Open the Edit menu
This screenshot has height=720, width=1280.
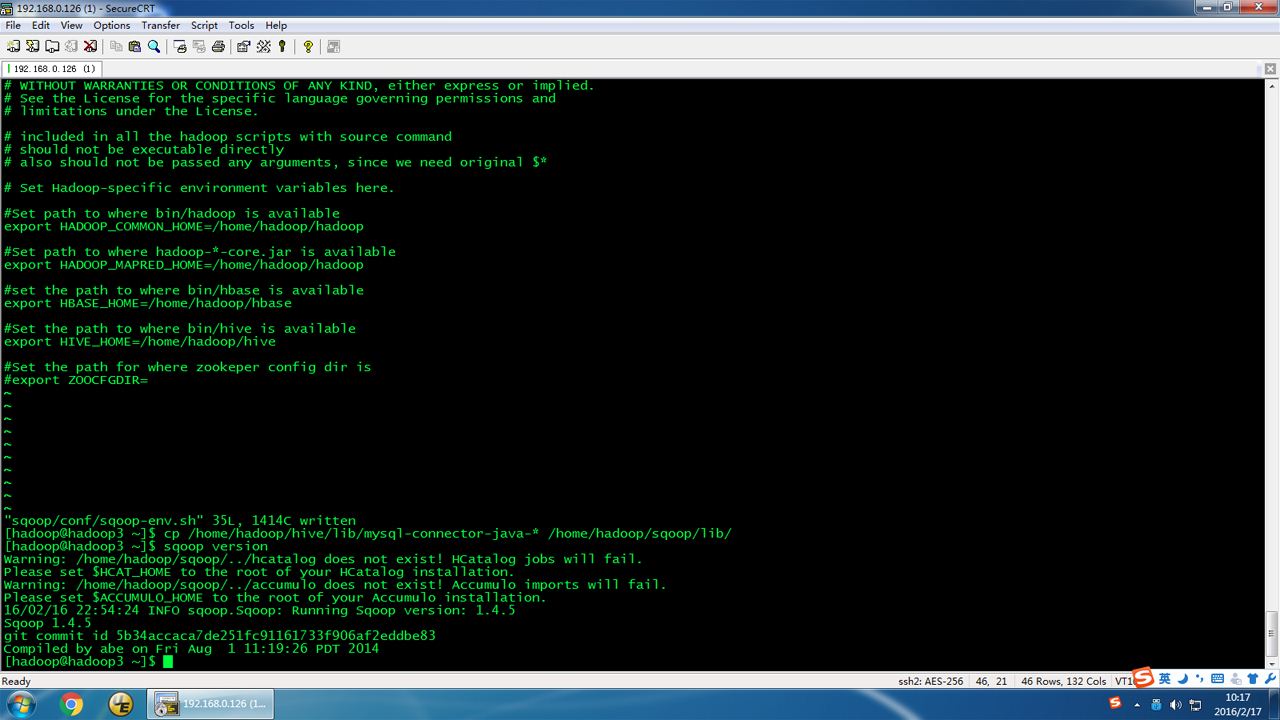pyautogui.click(x=41, y=25)
